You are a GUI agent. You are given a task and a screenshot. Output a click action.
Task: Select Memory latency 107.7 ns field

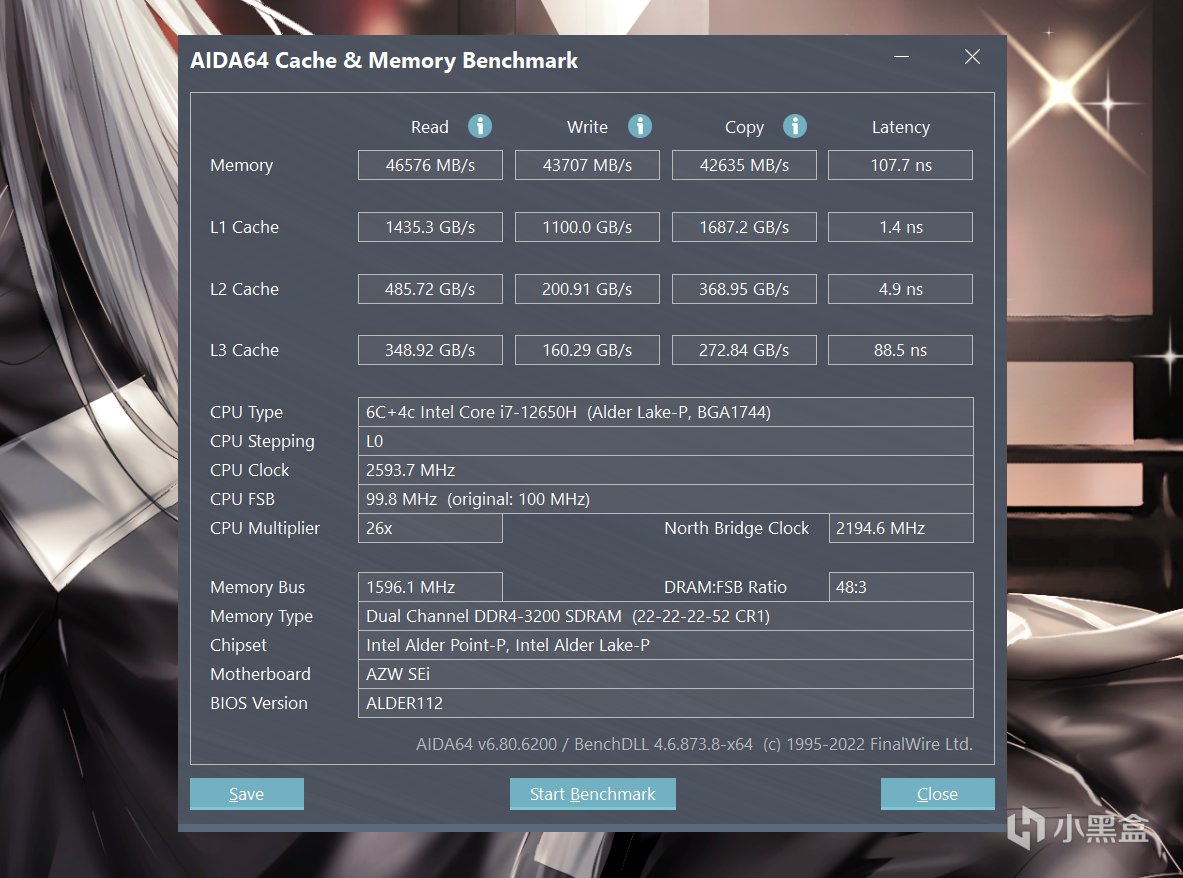[x=901, y=165]
